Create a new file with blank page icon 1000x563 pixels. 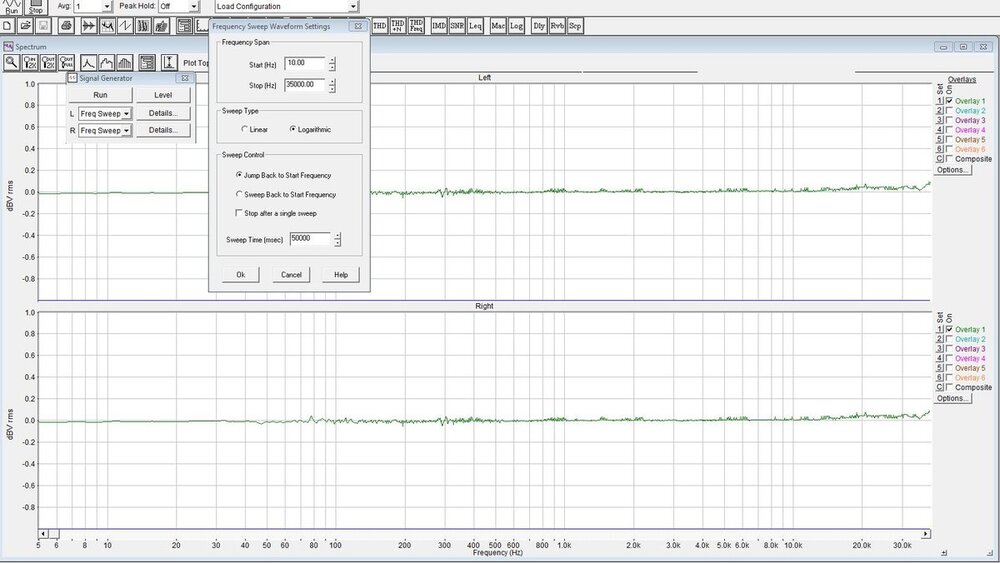[7, 26]
